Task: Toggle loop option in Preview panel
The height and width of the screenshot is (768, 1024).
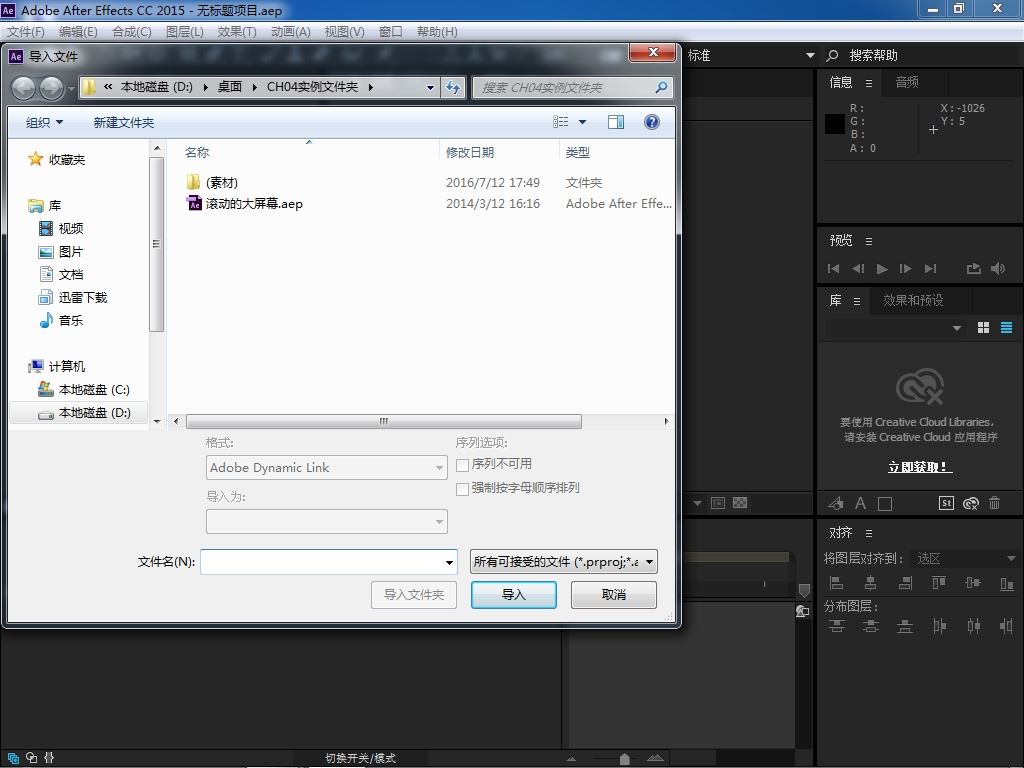Action: pos(974,268)
